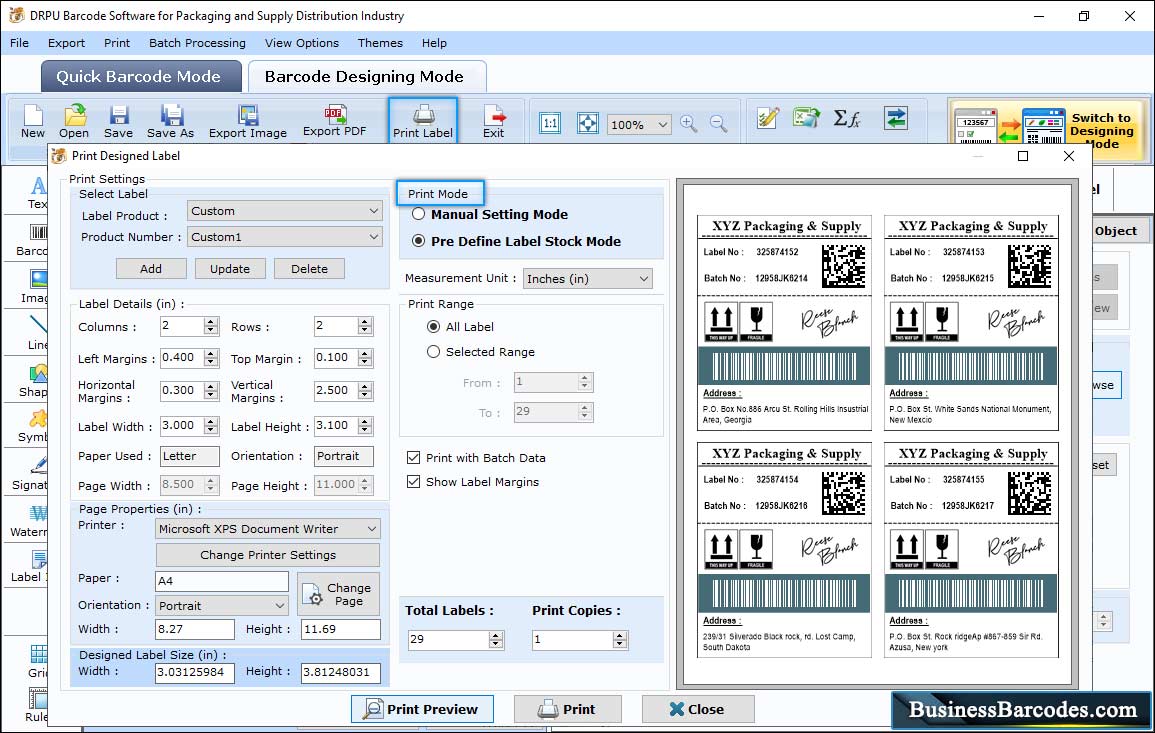
Task: Click the Export PDF icon
Action: [x=334, y=121]
